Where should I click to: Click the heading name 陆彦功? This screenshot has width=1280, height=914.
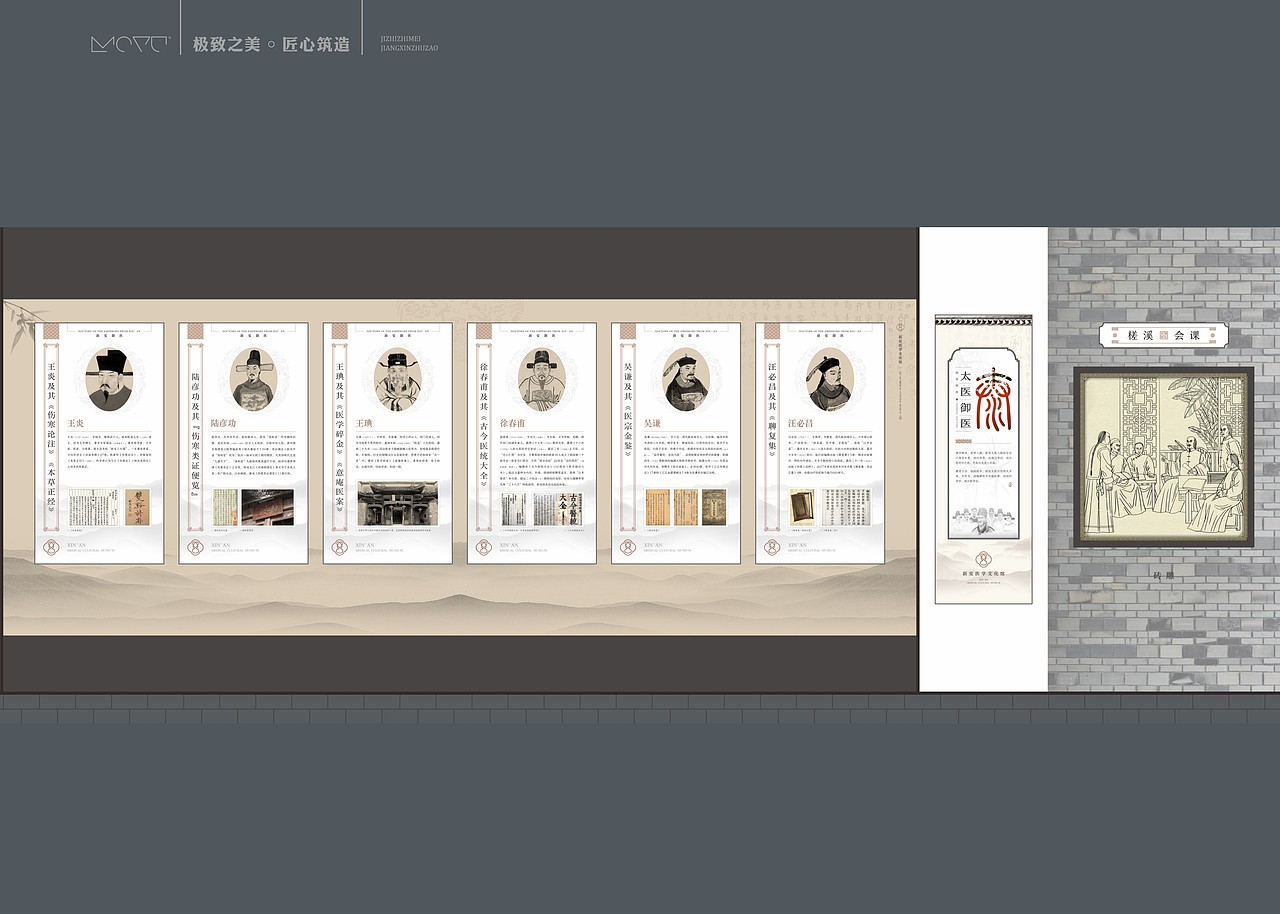click(224, 424)
